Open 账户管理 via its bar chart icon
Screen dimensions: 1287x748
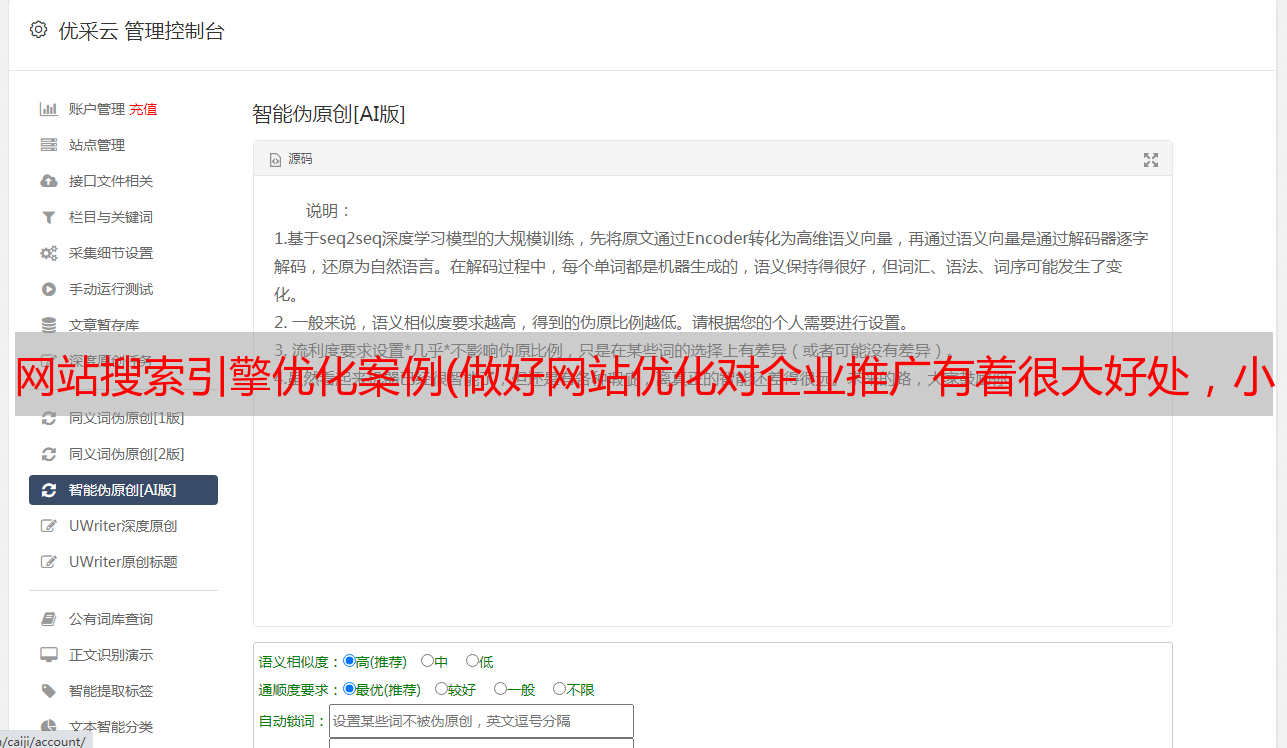pyautogui.click(x=48, y=109)
